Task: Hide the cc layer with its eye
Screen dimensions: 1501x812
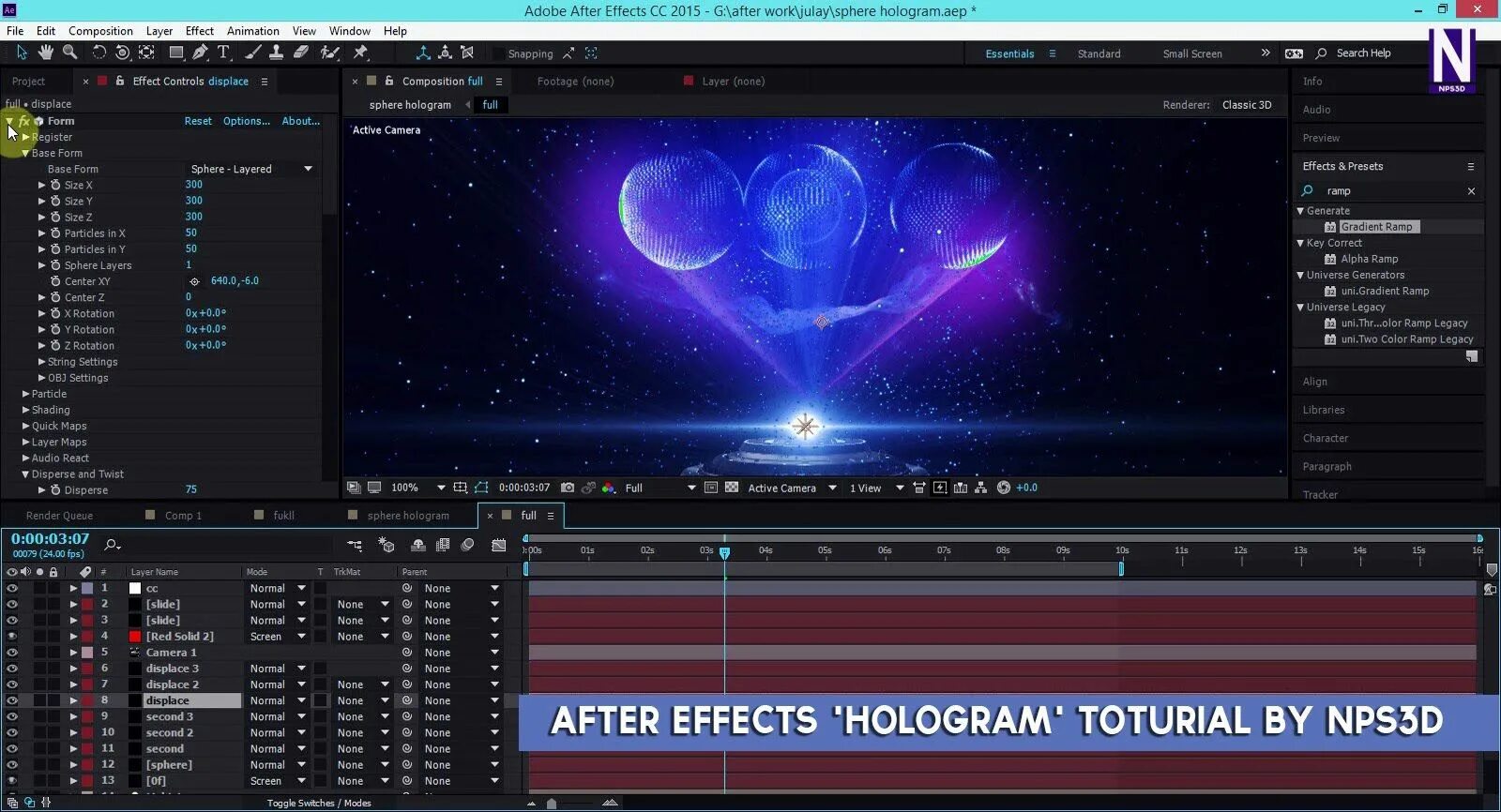Action: pyautogui.click(x=12, y=589)
